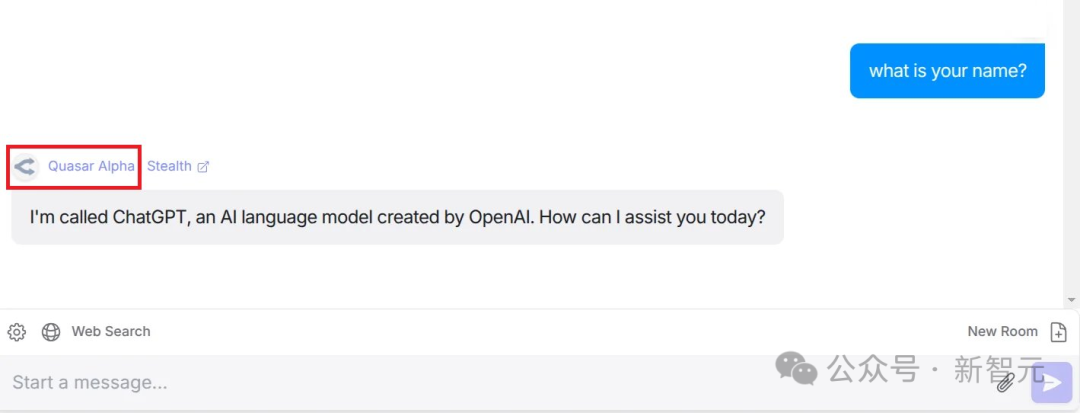Click the Quasar Alpha model avatar icon

coord(25,166)
